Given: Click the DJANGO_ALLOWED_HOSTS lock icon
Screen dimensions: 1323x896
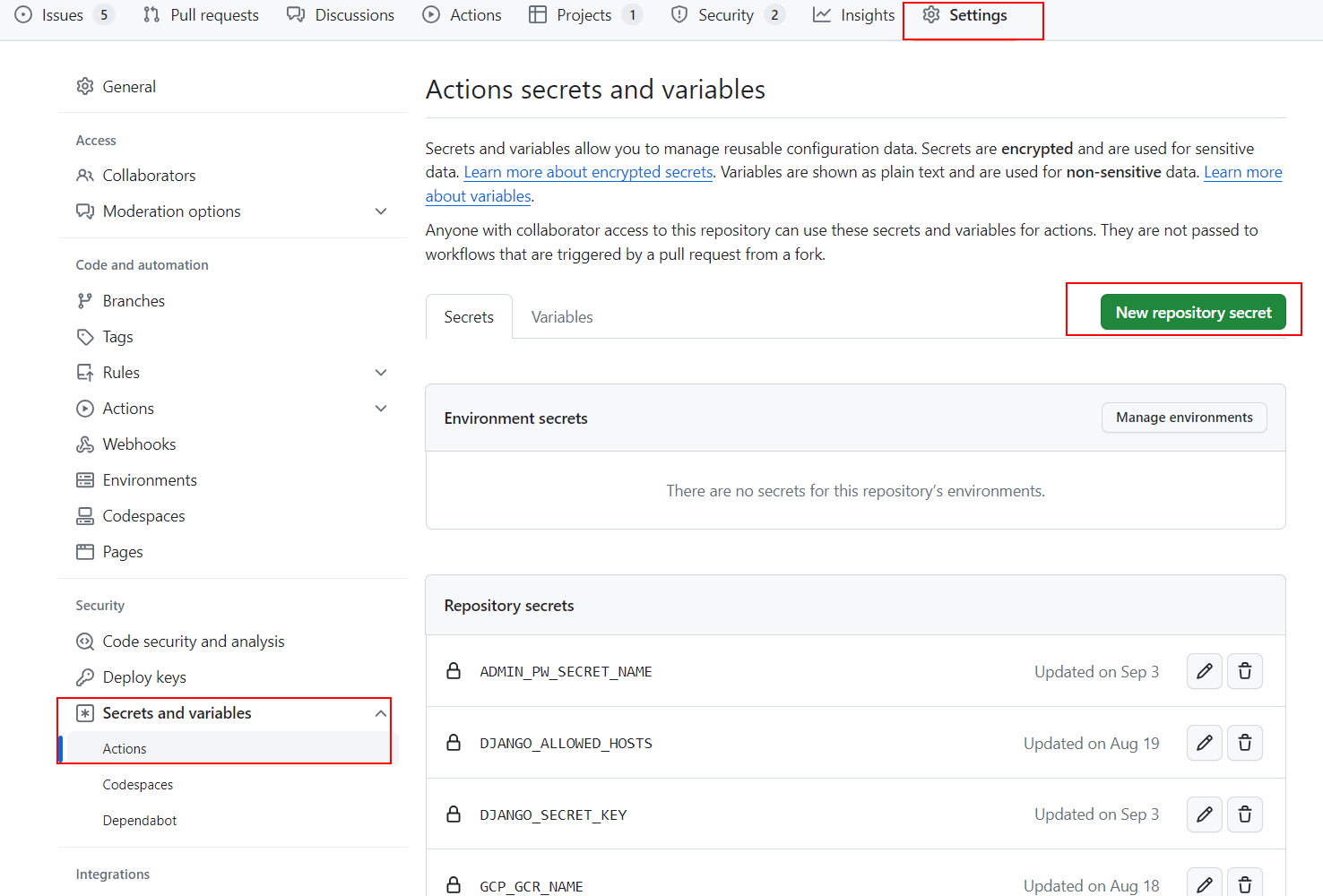Looking at the screenshot, I should pyautogui.click(x=454, y=743).
